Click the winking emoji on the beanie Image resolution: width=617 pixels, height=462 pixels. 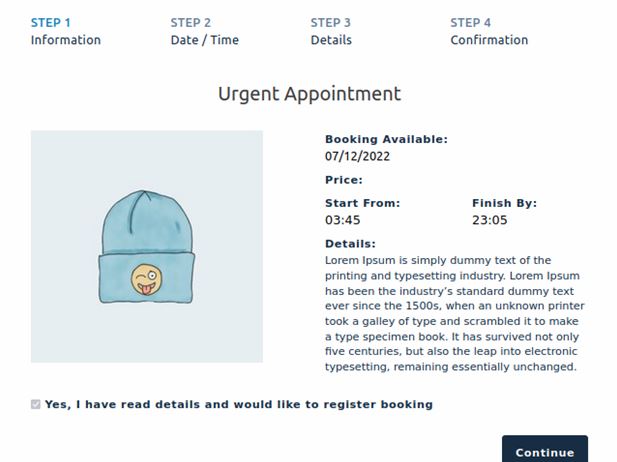(x=146, y=279)
